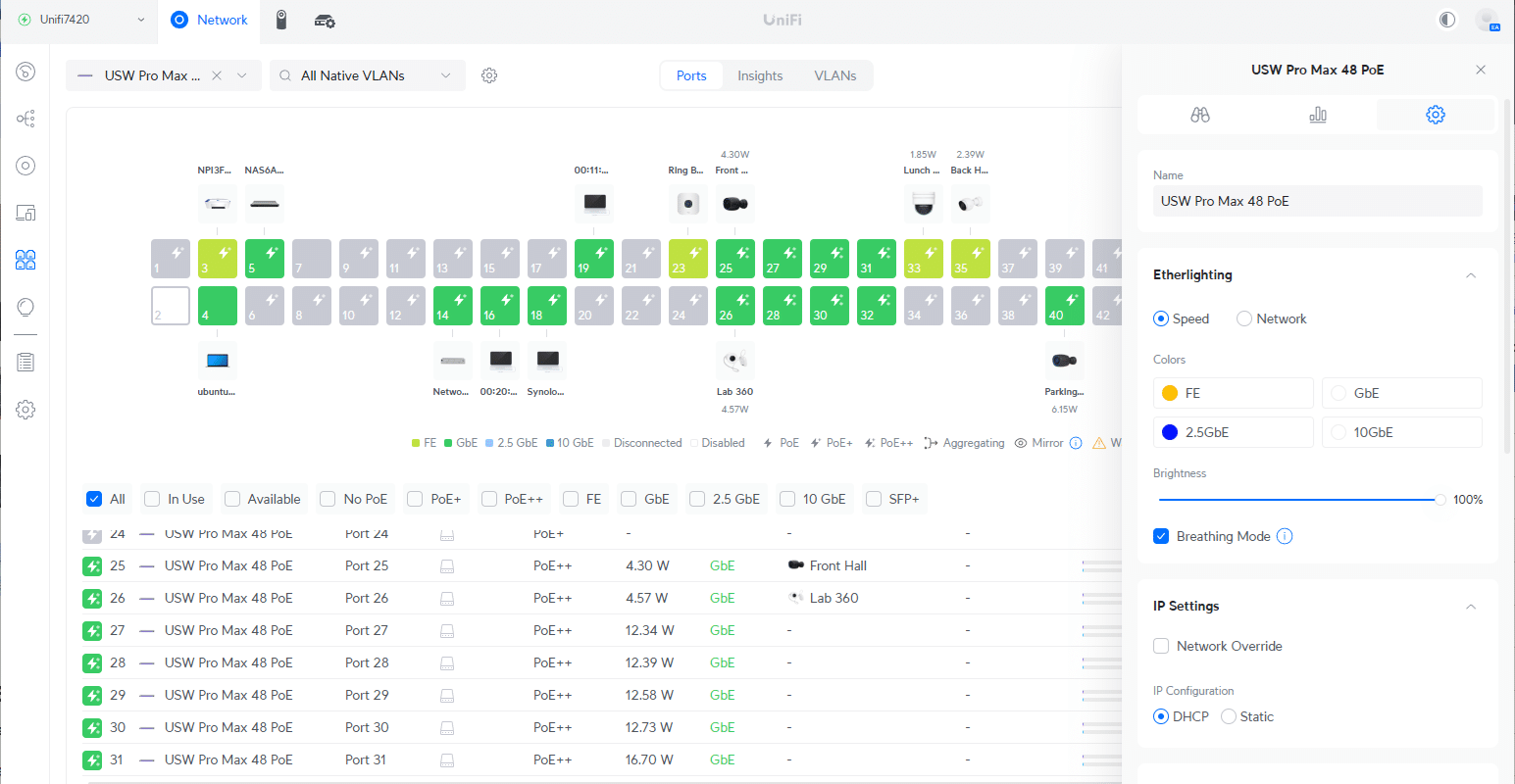Viewport: 1515px width, 784px height.
Task: Pick the GbE color swatch
Action: coord(1338,393)
